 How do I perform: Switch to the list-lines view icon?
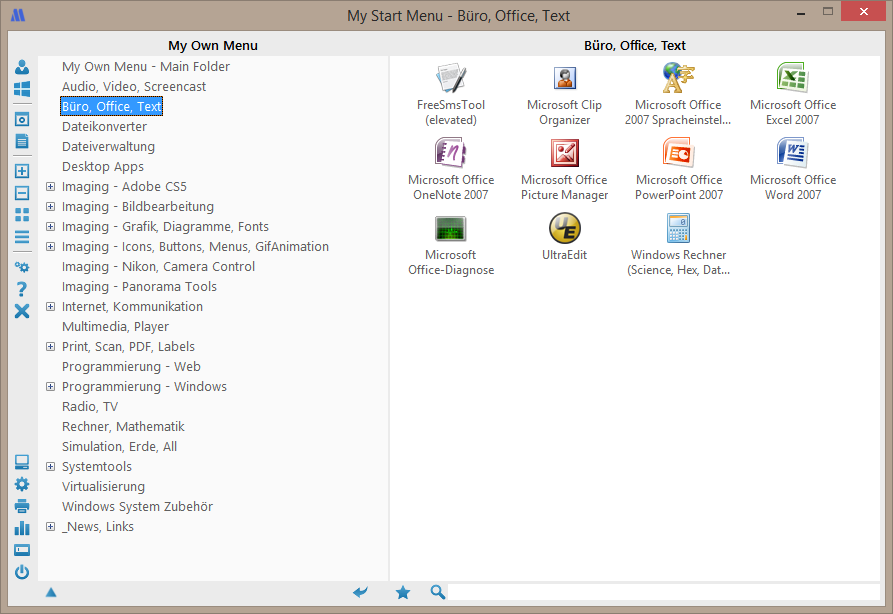coord(22,237)
